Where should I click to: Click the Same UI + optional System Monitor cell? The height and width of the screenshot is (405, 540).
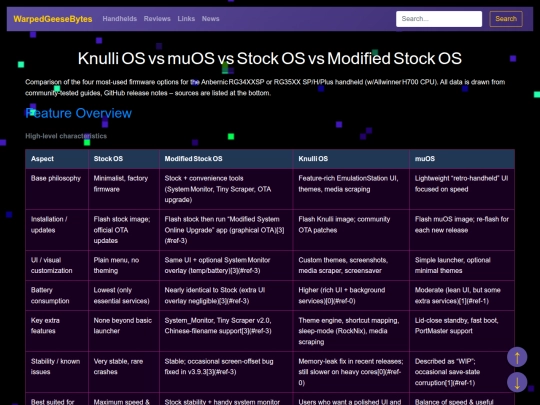coord(226,265)
